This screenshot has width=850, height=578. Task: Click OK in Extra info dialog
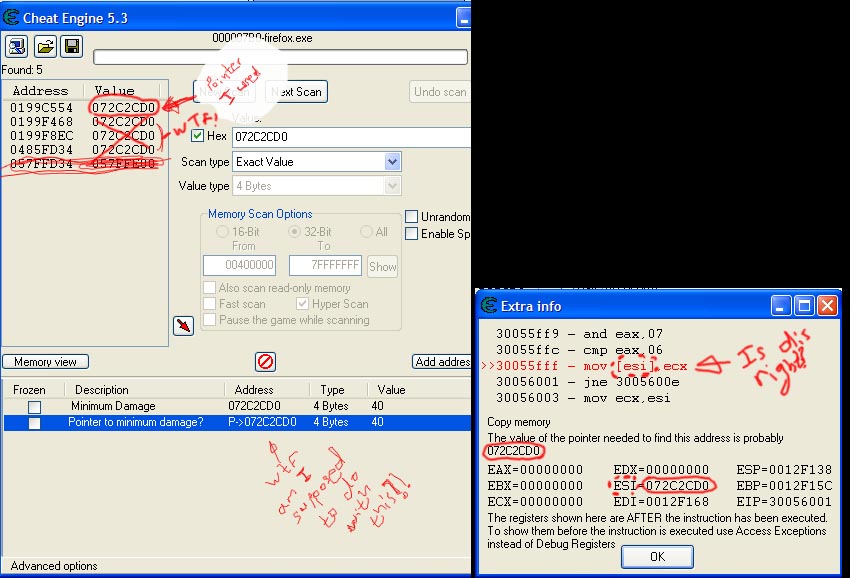click(x=657, y=556)
